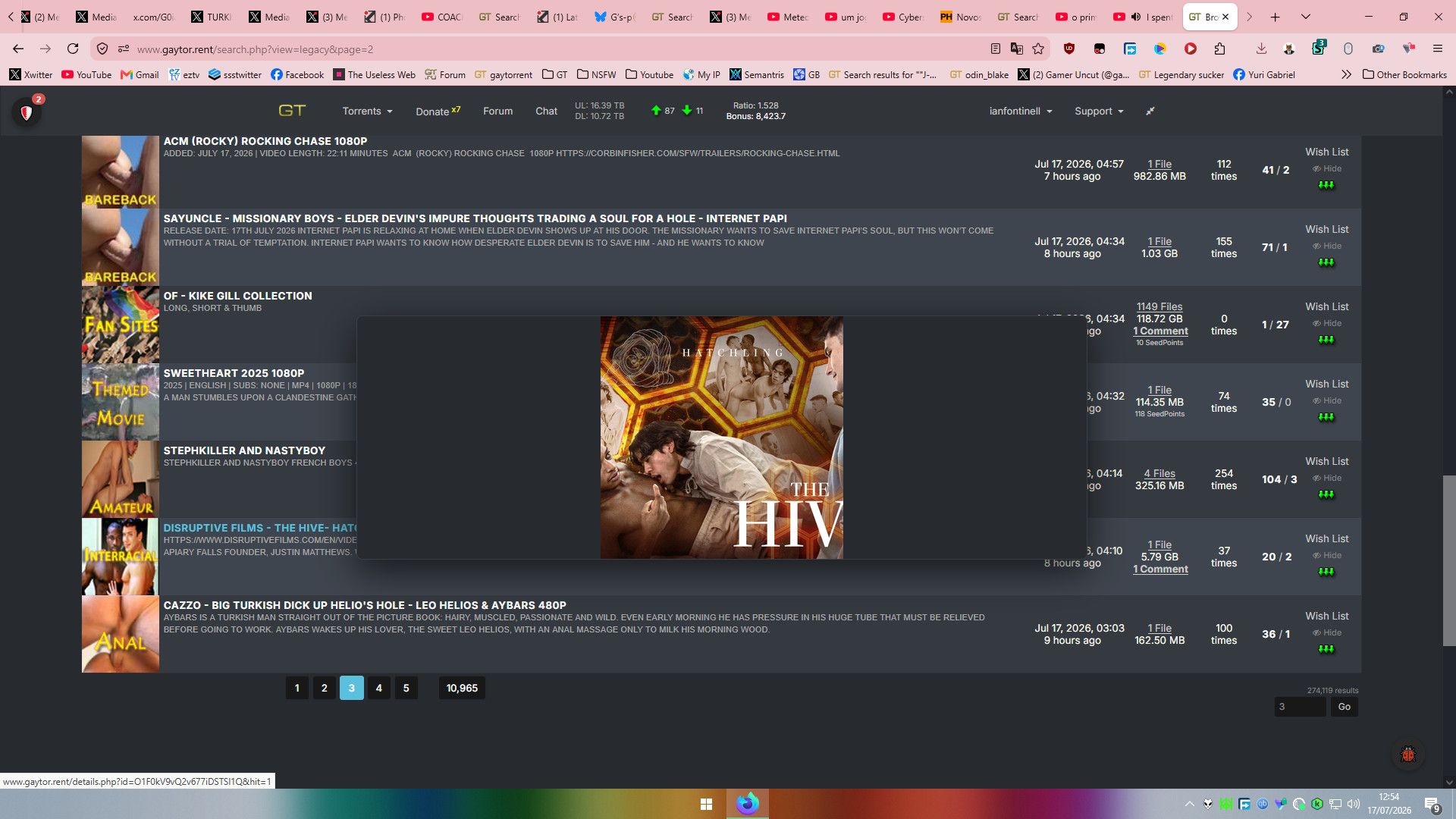The image size is (1456, 819).
Task: Switch to the COAC browser tab
Action: [442, 17]
